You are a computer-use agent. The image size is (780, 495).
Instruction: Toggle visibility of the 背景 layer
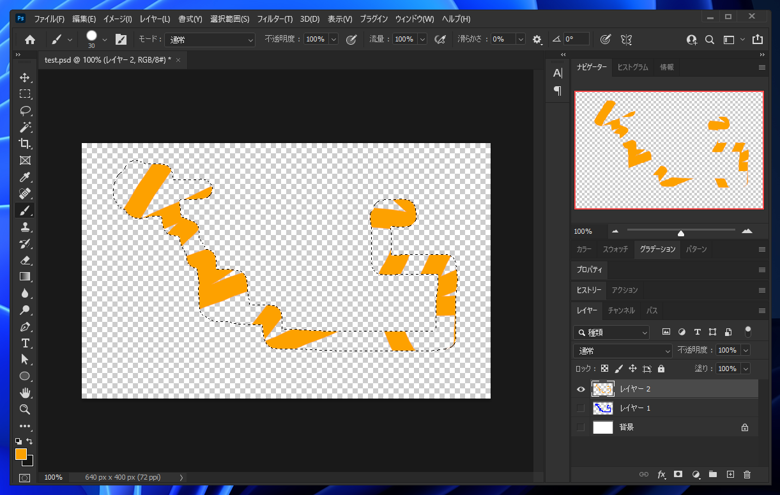[x=581, y=427]
